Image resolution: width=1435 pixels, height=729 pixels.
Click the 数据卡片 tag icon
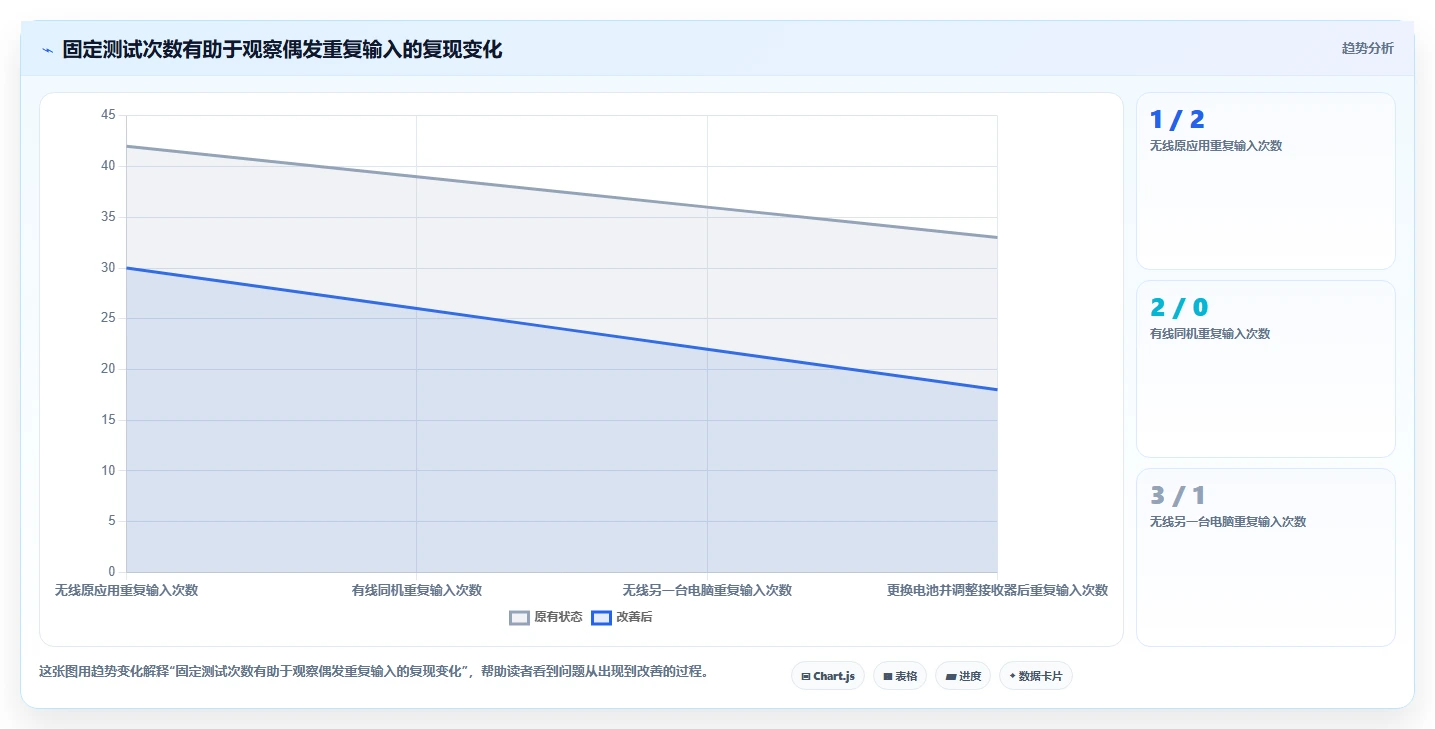[x=1012, y=676]
